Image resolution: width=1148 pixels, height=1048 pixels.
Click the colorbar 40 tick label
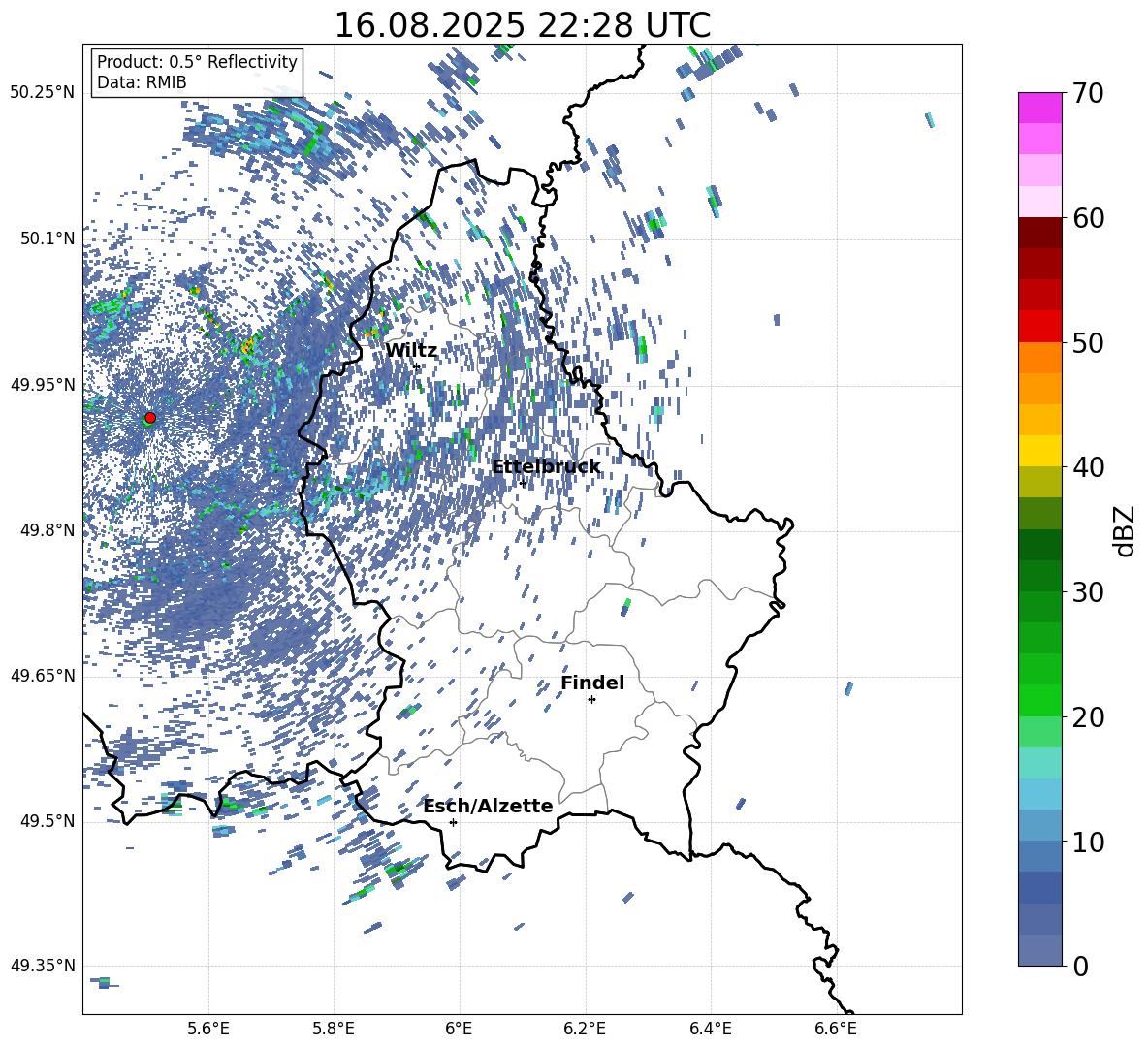pos(1088,467)
